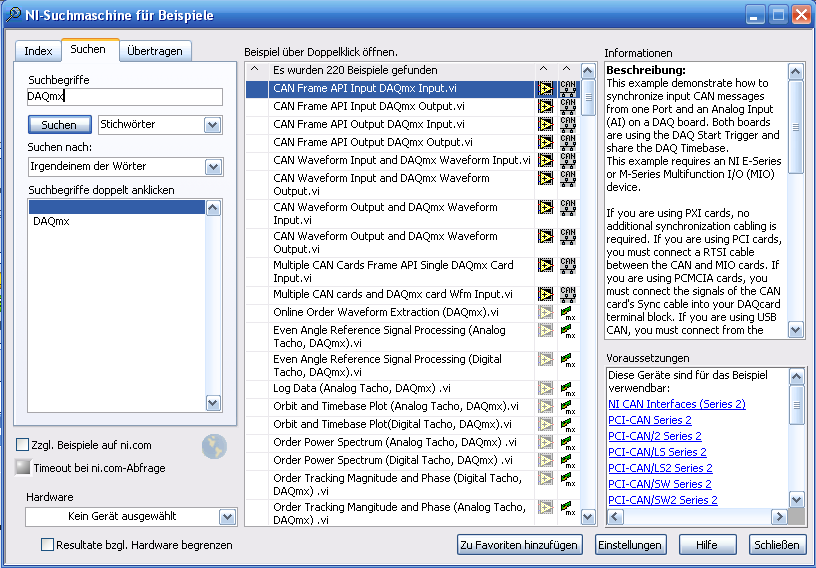Open the PCI-CAN/2 Series 2 link

click(x=655, y=436)
